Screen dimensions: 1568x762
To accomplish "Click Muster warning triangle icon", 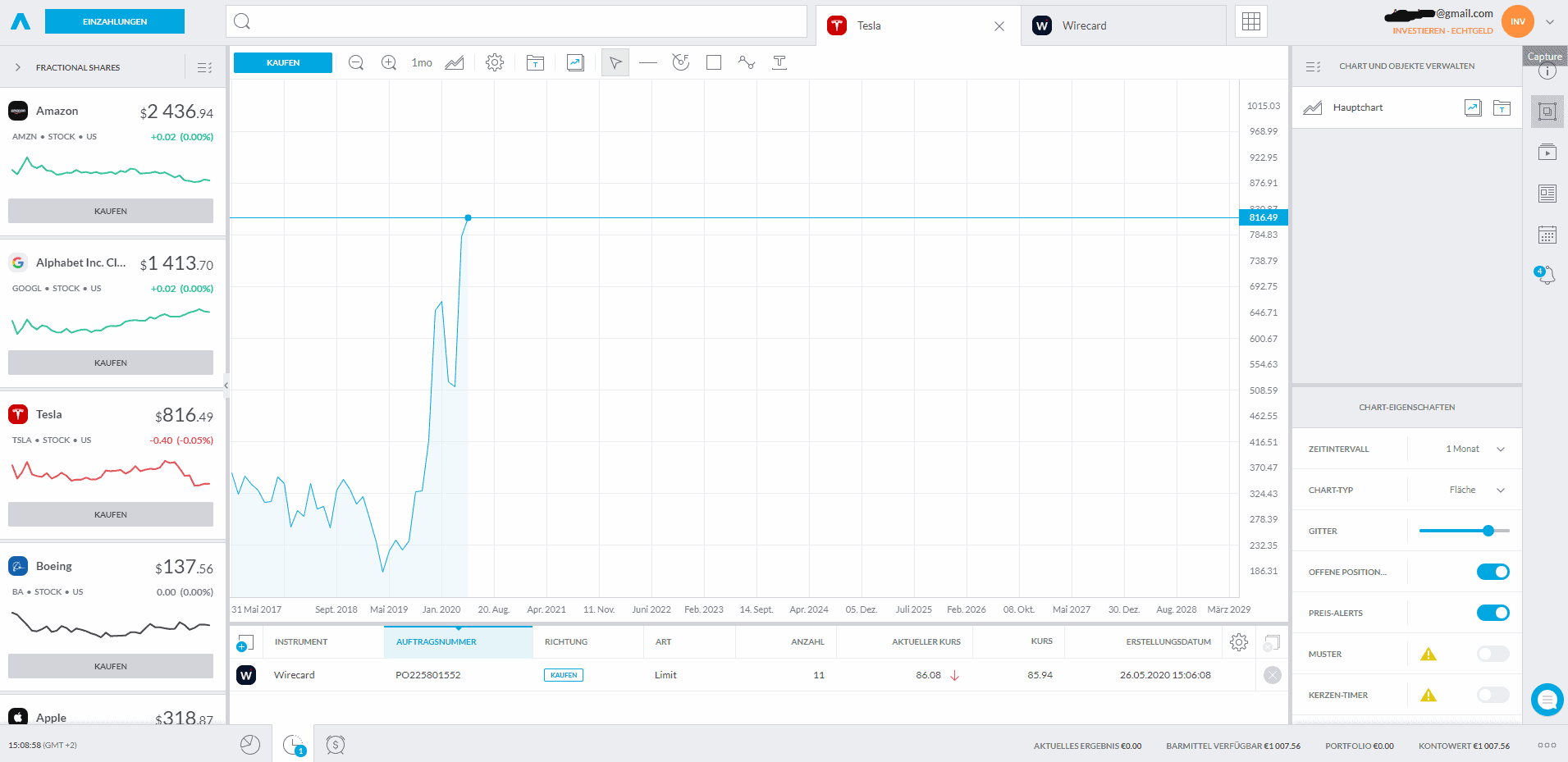I will pyautogui.click(x=1429, y=654).
